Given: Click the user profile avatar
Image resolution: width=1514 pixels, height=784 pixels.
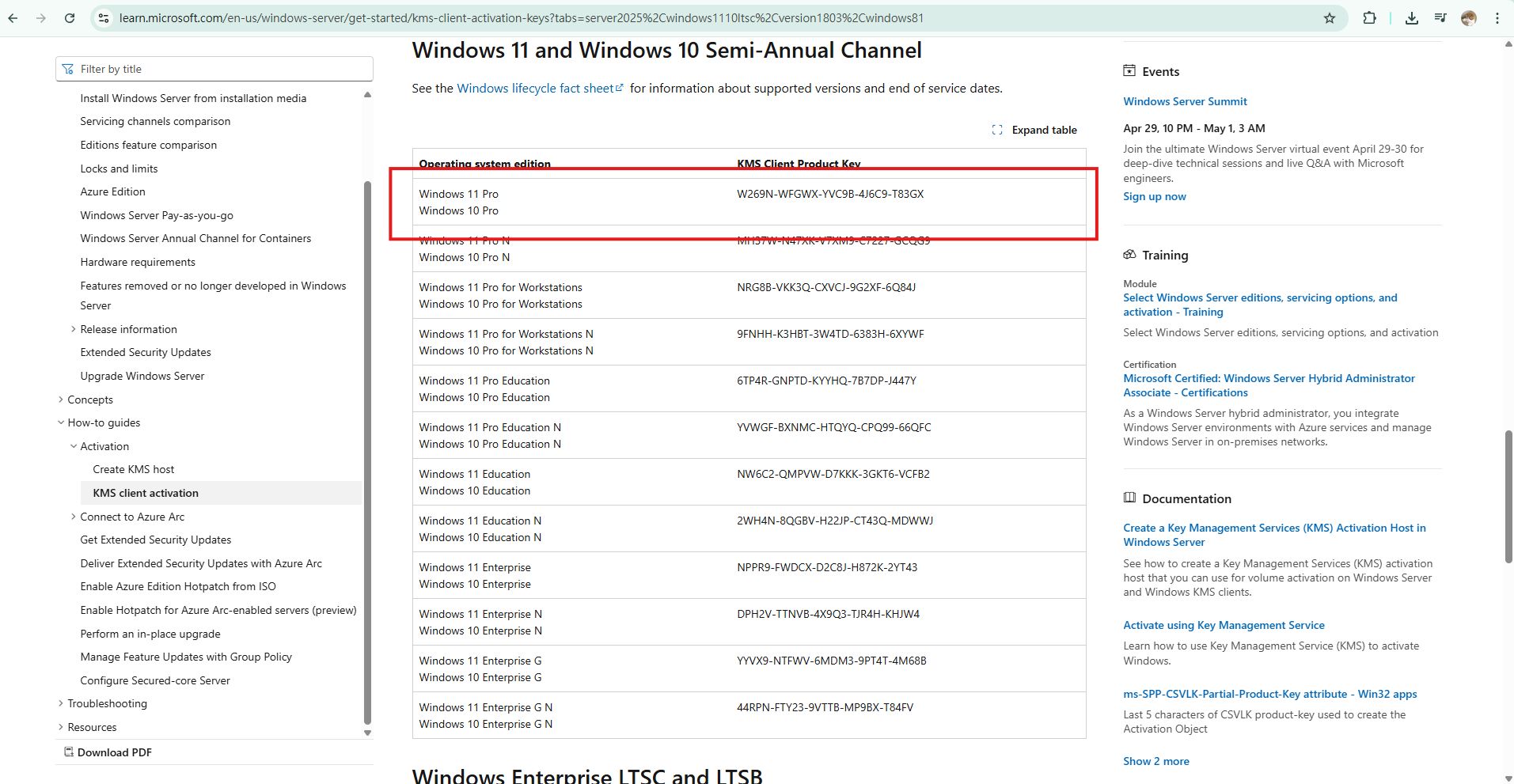Looking at the screenshot, I should [x=1469, y=18].
